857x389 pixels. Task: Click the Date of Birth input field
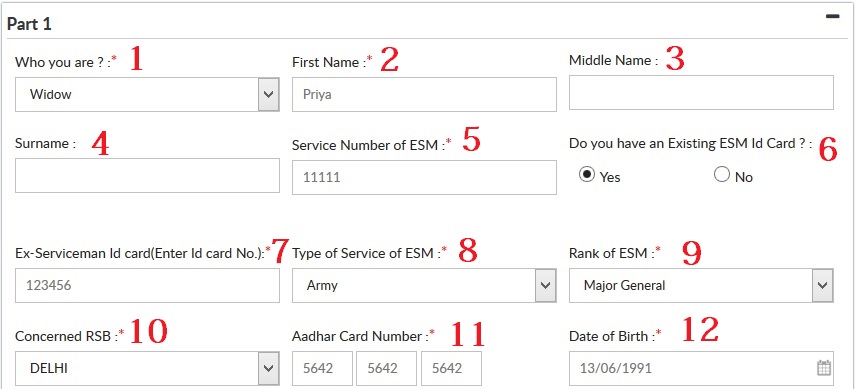pyautogui.click(x=701, y=368)
